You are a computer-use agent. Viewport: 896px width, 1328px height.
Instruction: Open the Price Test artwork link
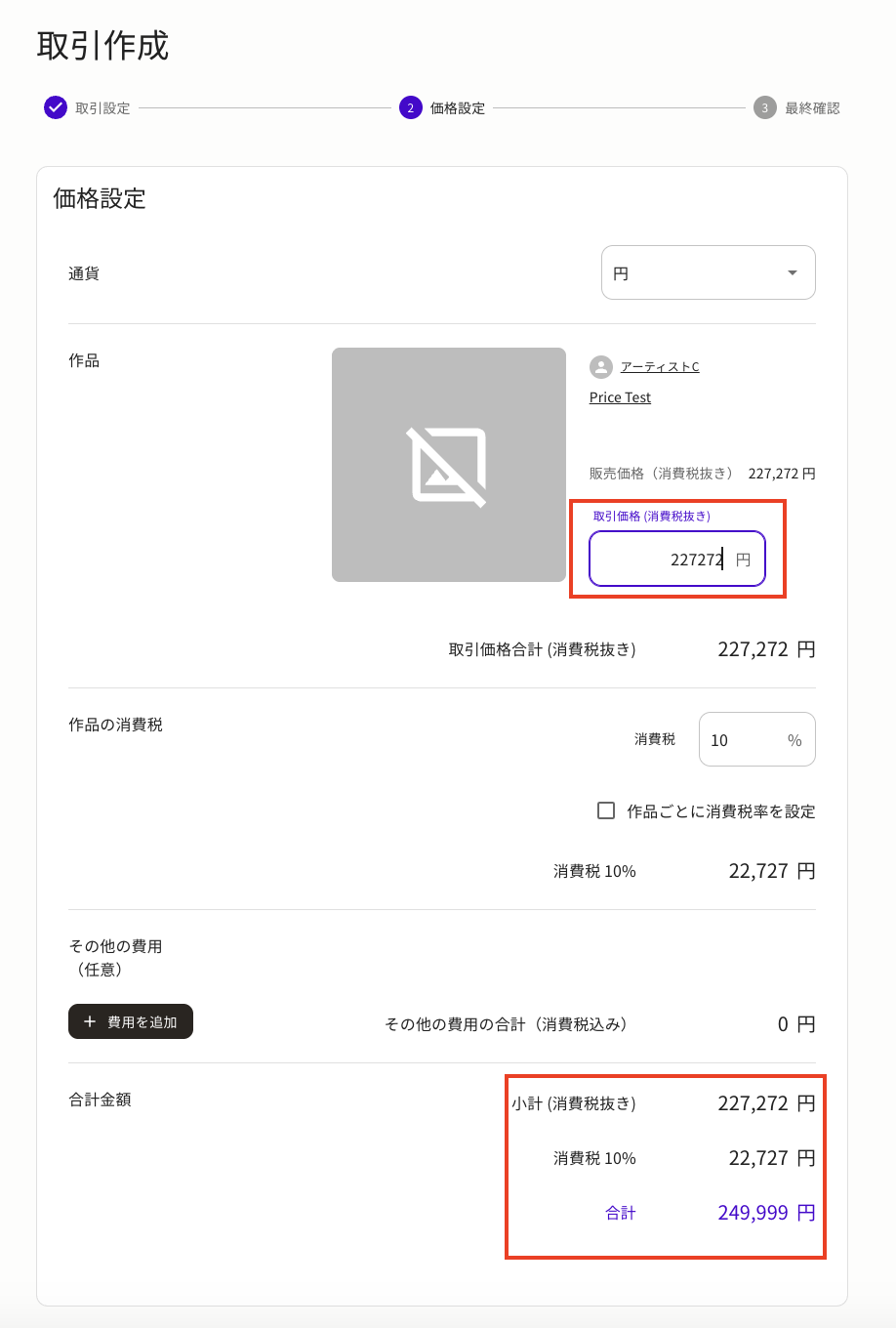point(619,397)
